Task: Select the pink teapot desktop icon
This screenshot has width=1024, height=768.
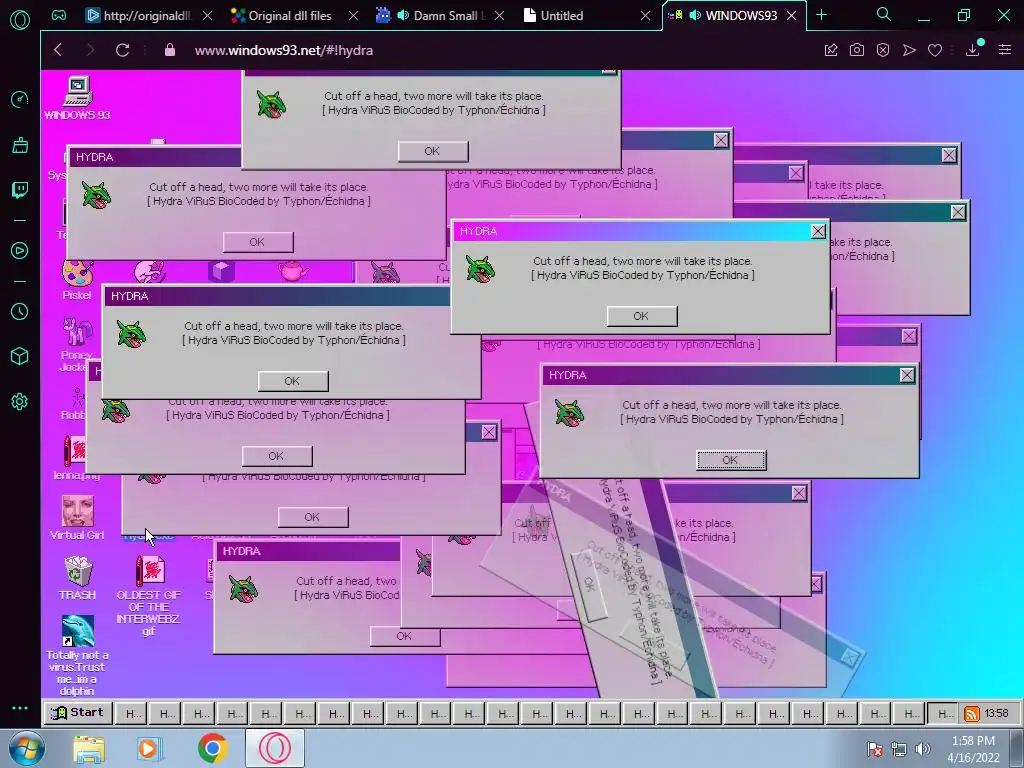Action: 293,270
